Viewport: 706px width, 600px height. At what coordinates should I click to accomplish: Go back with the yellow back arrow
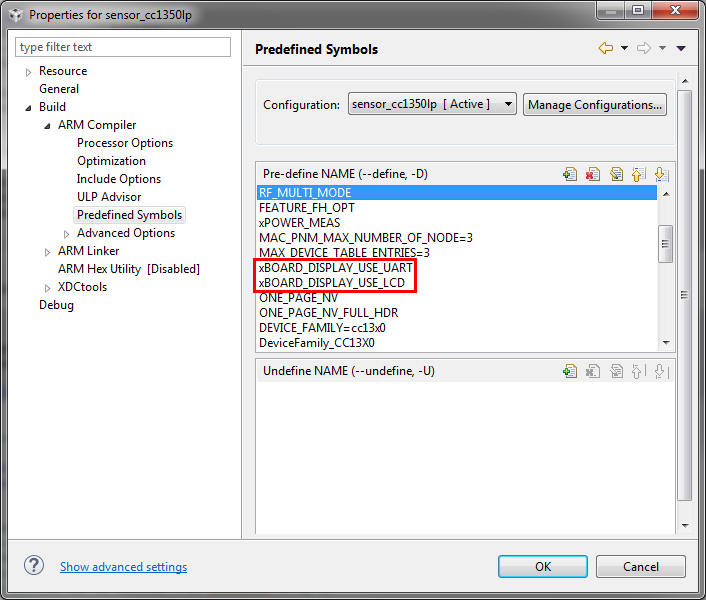pyautogui.click(x=606, y=48)
